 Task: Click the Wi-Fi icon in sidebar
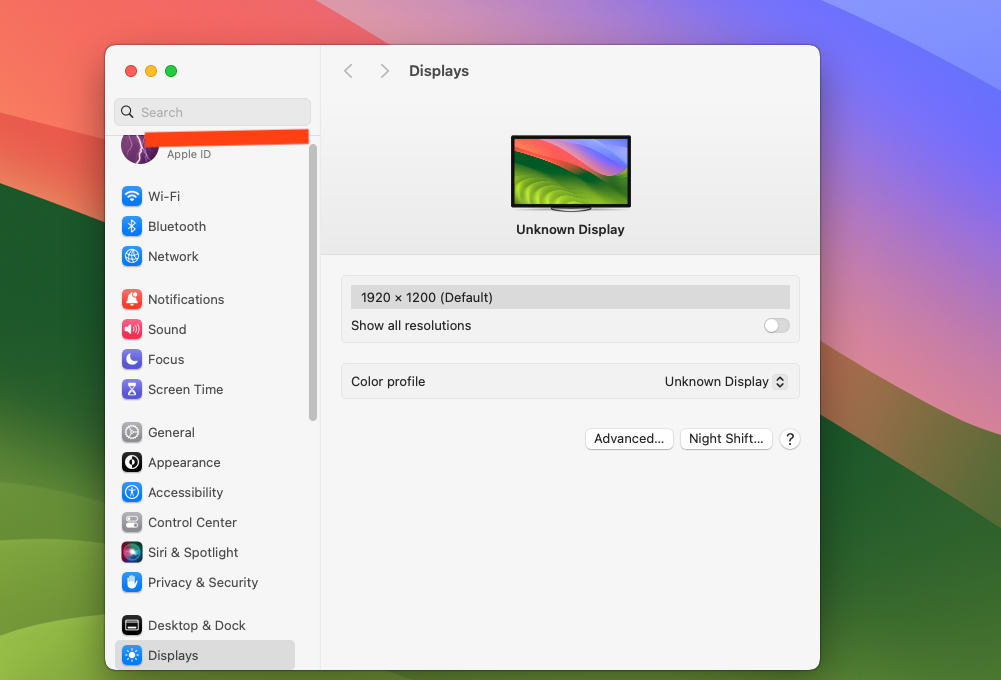tap(132, 196)
